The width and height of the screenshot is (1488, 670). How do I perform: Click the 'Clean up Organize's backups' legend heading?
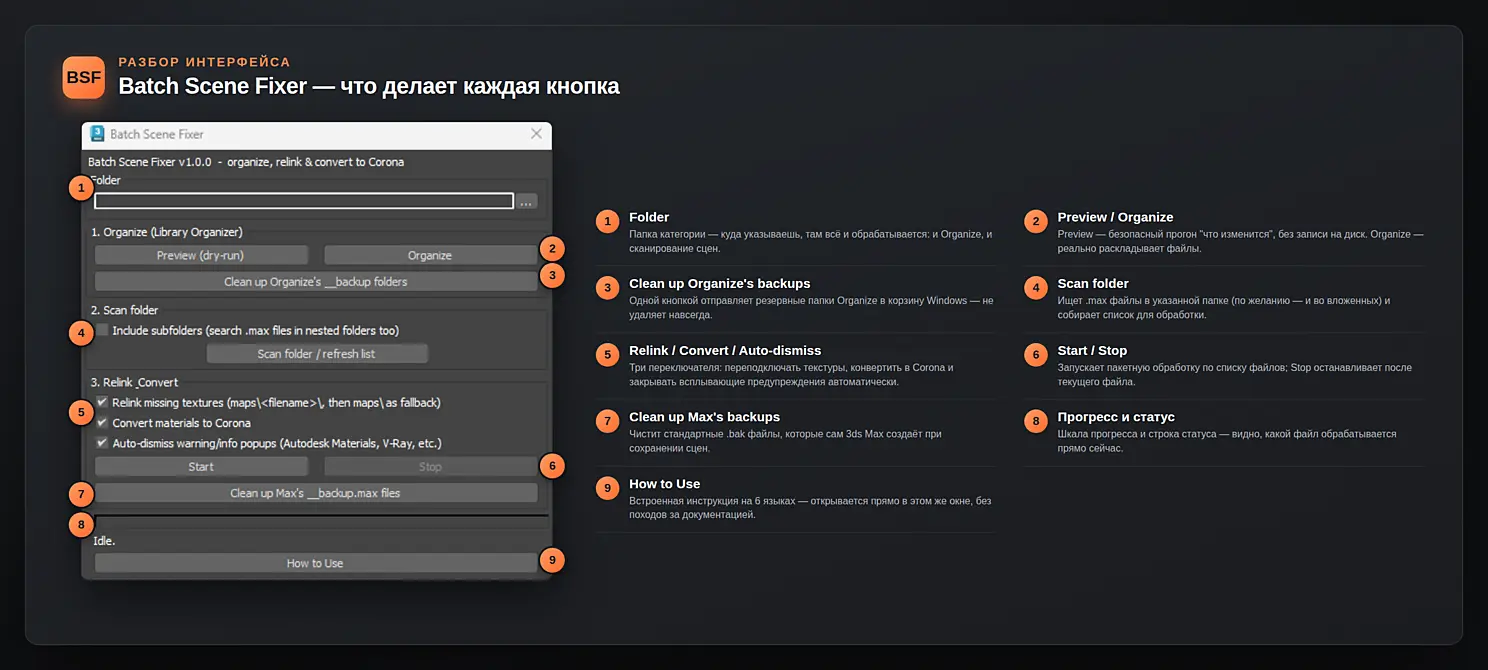(720, 283)
